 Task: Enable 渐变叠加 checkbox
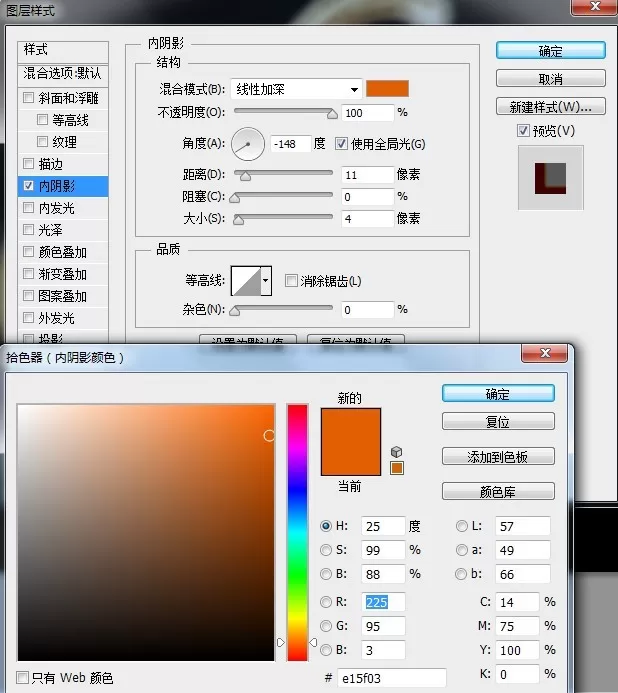28,274
